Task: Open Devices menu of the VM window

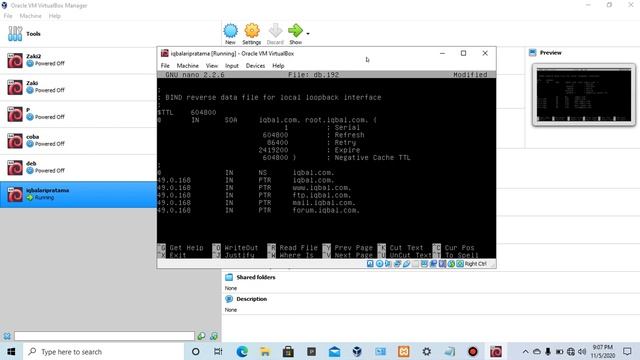Action: pos(255,66)
